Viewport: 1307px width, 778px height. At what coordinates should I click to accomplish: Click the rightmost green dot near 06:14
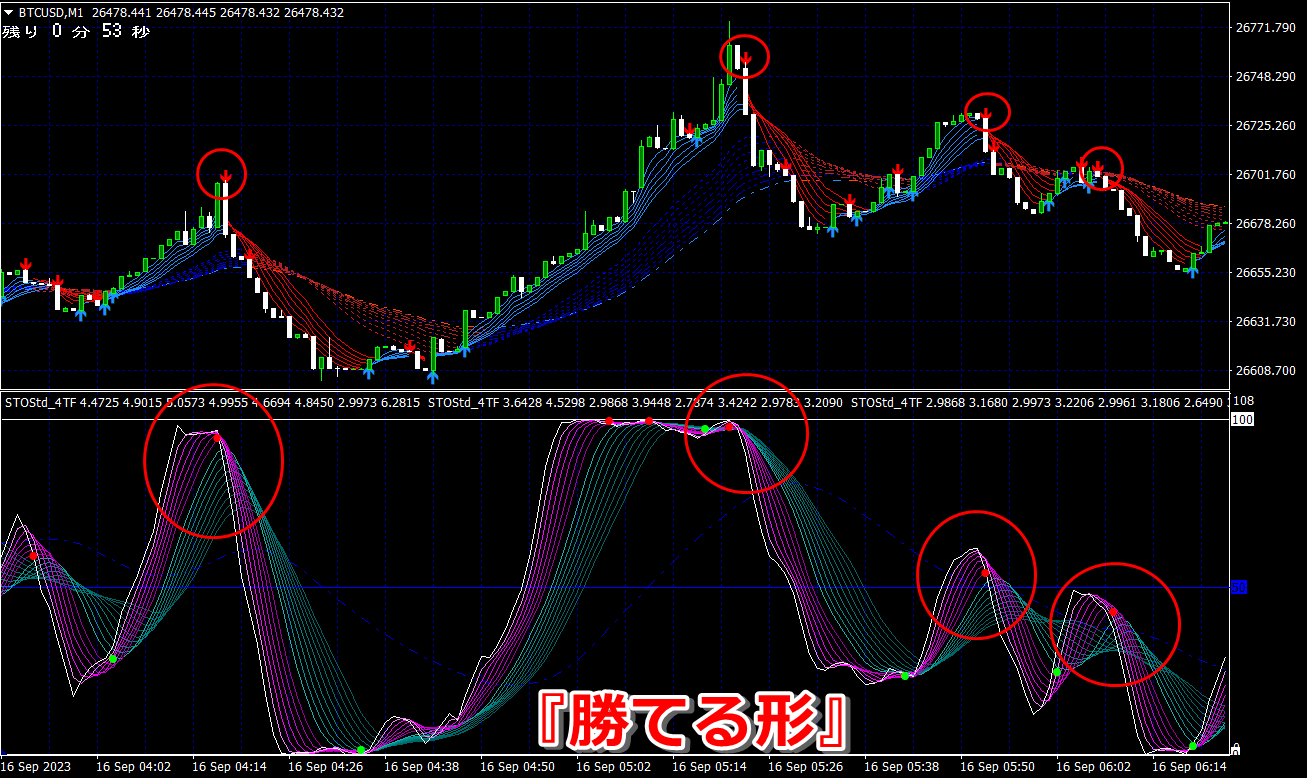pos(1192,746)
